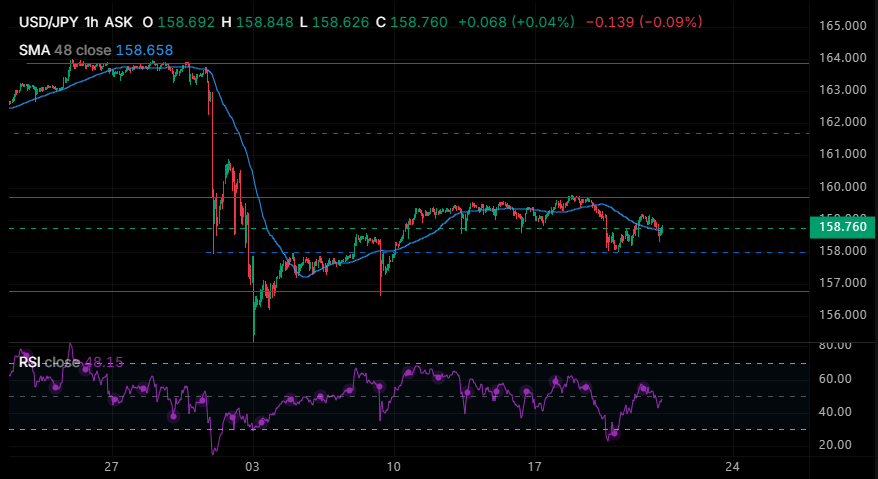The width and height of the screenshot is (878, 479).
Task: Click the 03 date label on time axis
Action: 253,466
